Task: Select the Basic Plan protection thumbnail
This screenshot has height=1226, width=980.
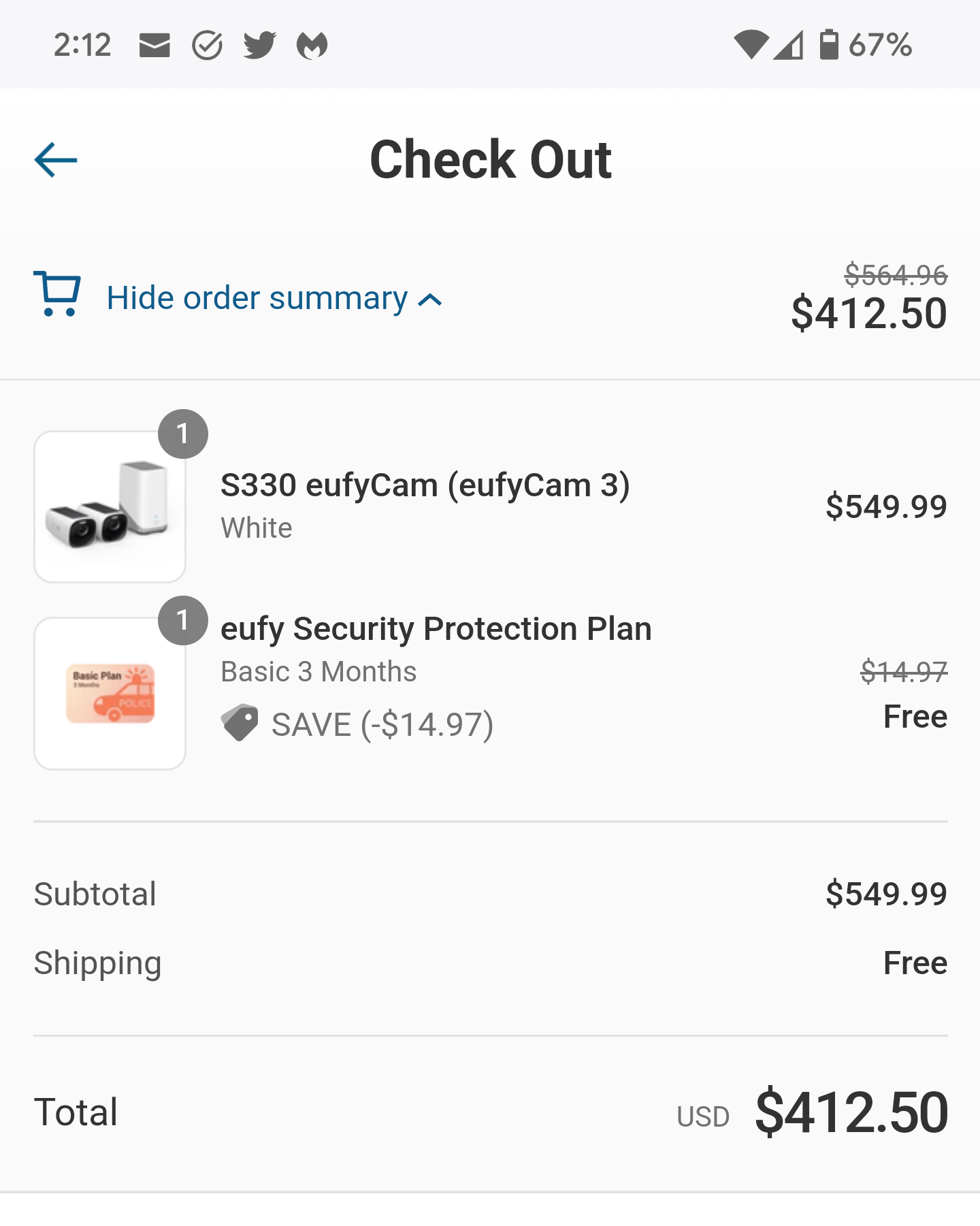Action: point(110,692)
